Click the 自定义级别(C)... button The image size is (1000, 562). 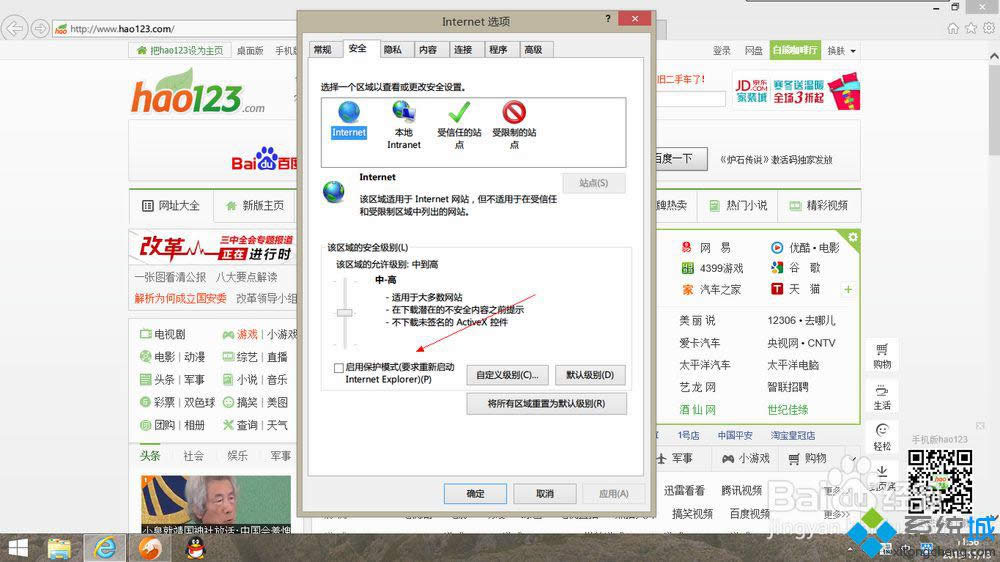[x=507, y=375]
